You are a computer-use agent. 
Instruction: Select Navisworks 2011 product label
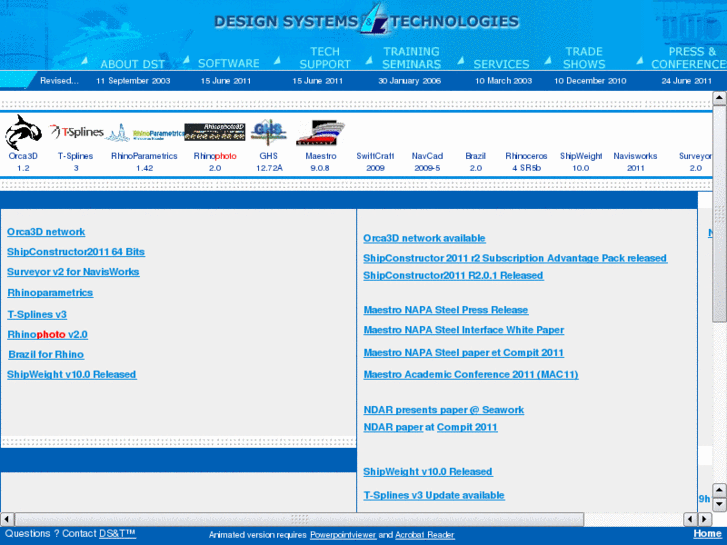point(635,162)
